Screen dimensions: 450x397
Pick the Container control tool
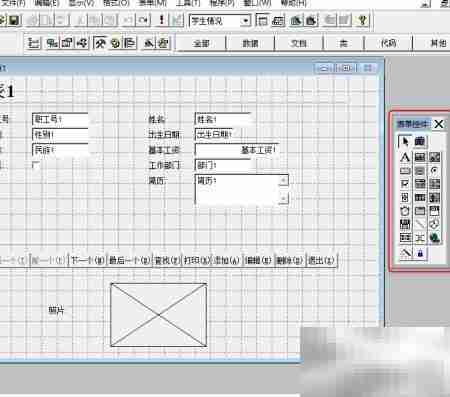click(405, 237)
